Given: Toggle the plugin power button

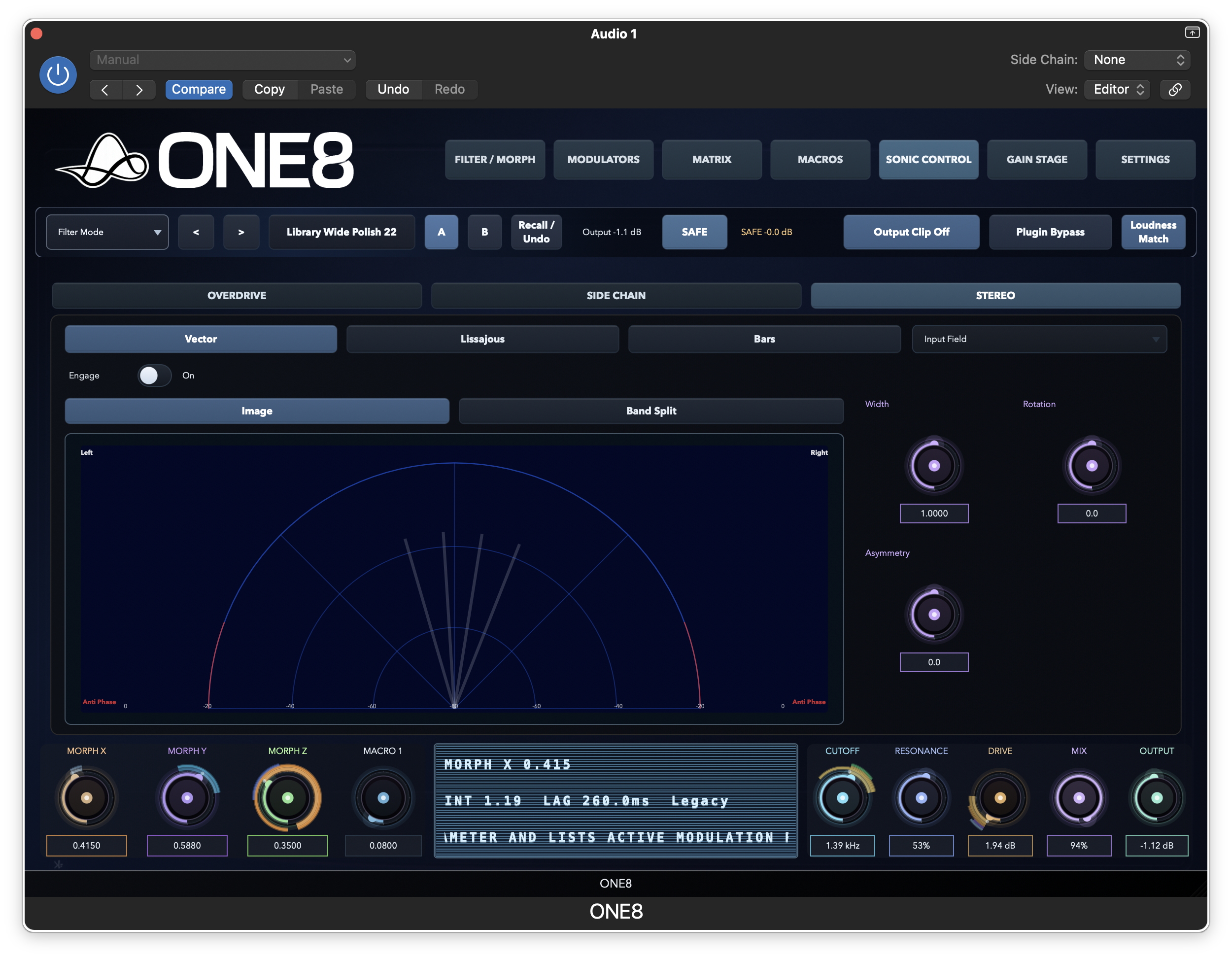Looking at the screenshot, I should [58, 74].
